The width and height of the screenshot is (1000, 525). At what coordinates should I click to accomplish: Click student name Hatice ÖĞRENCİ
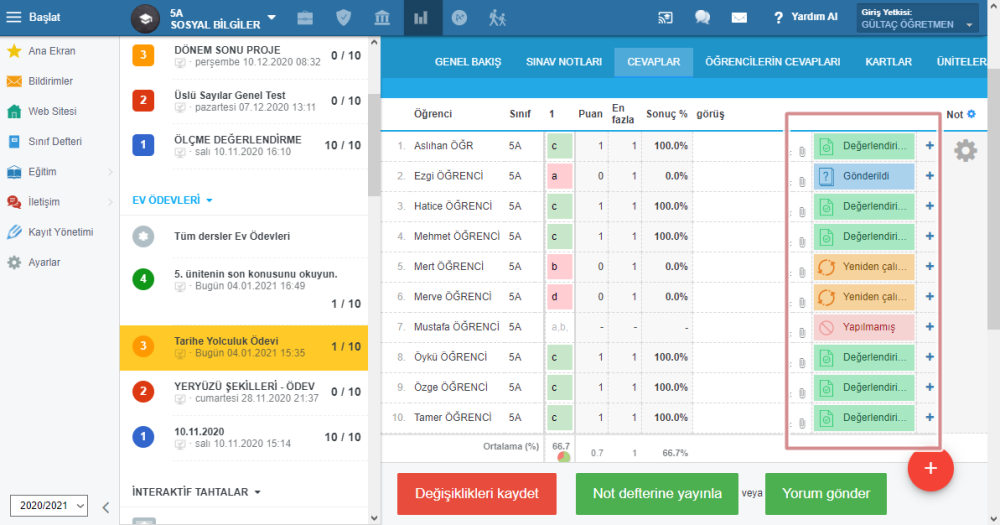tap(453, 206)
